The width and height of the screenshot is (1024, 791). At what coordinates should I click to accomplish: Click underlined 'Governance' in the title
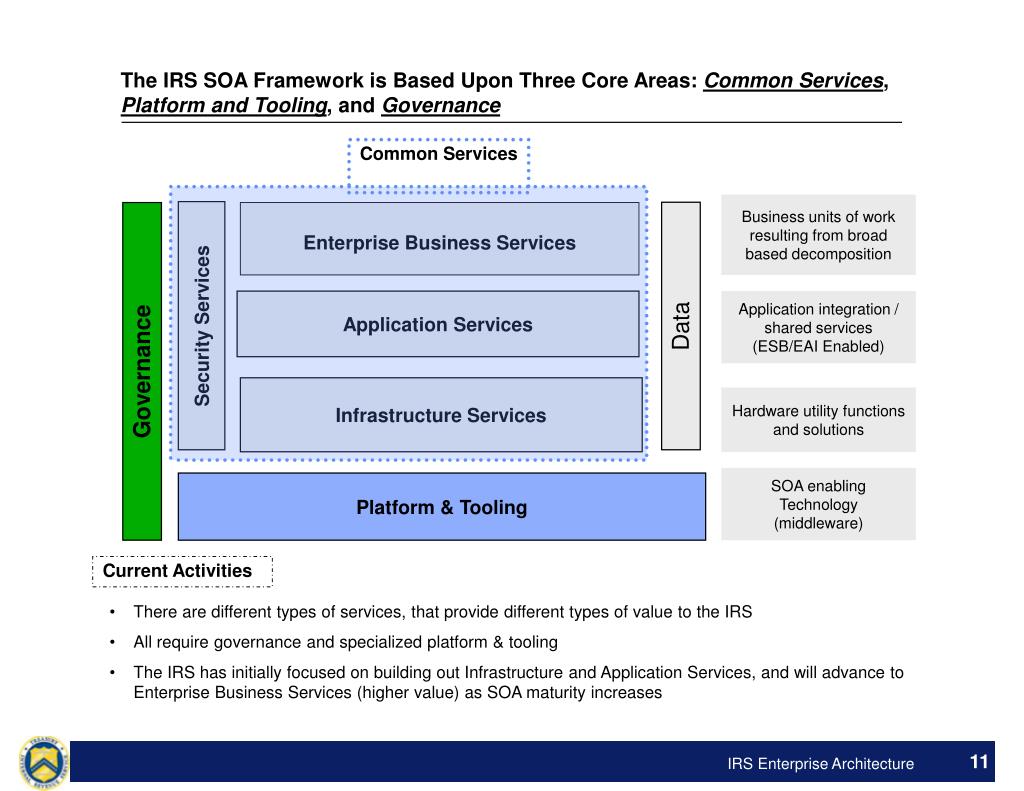[x=441, y=105]
